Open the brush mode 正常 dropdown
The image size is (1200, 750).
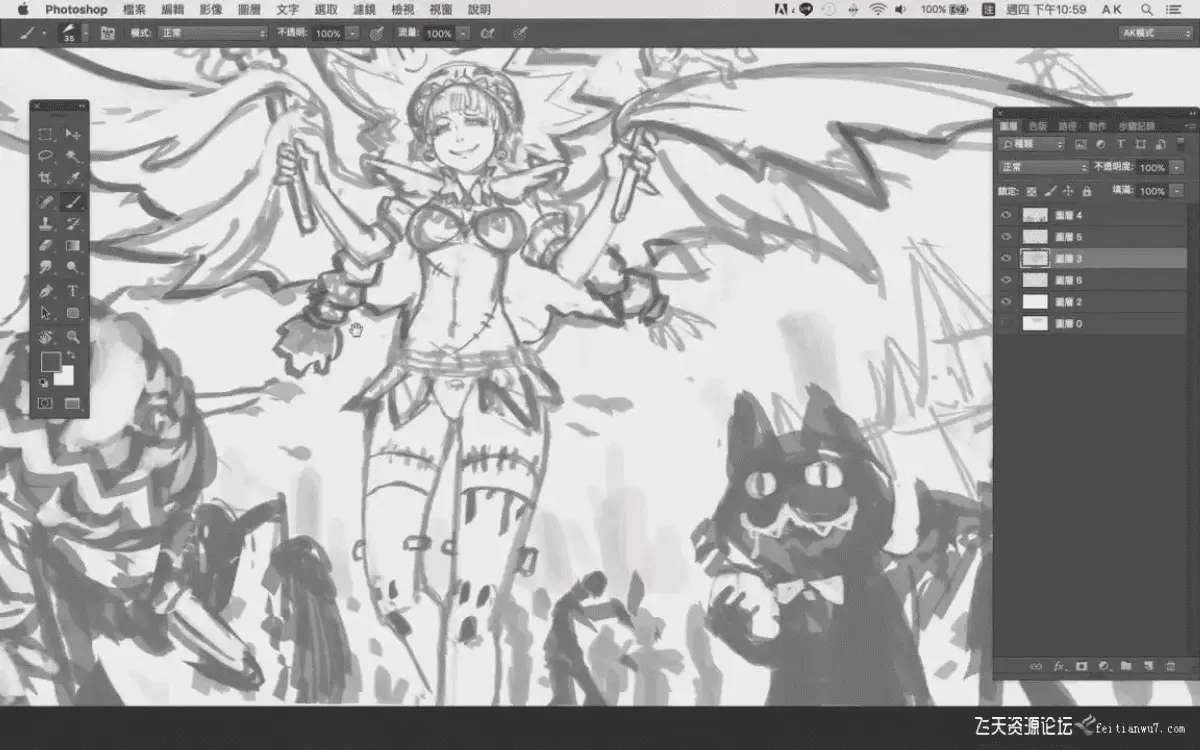213,33
